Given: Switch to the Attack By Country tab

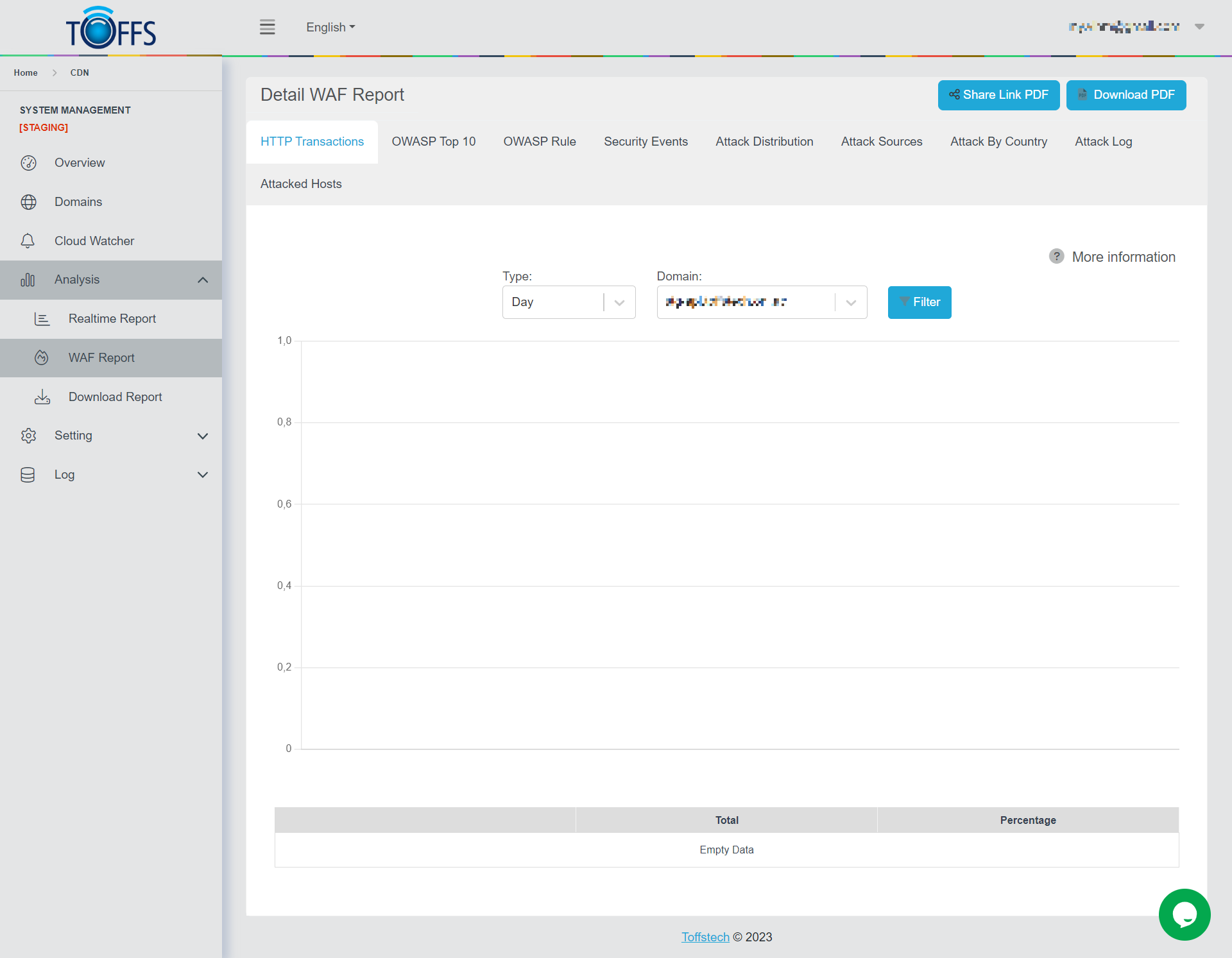Looking at the screenshot, I should 998,142.
